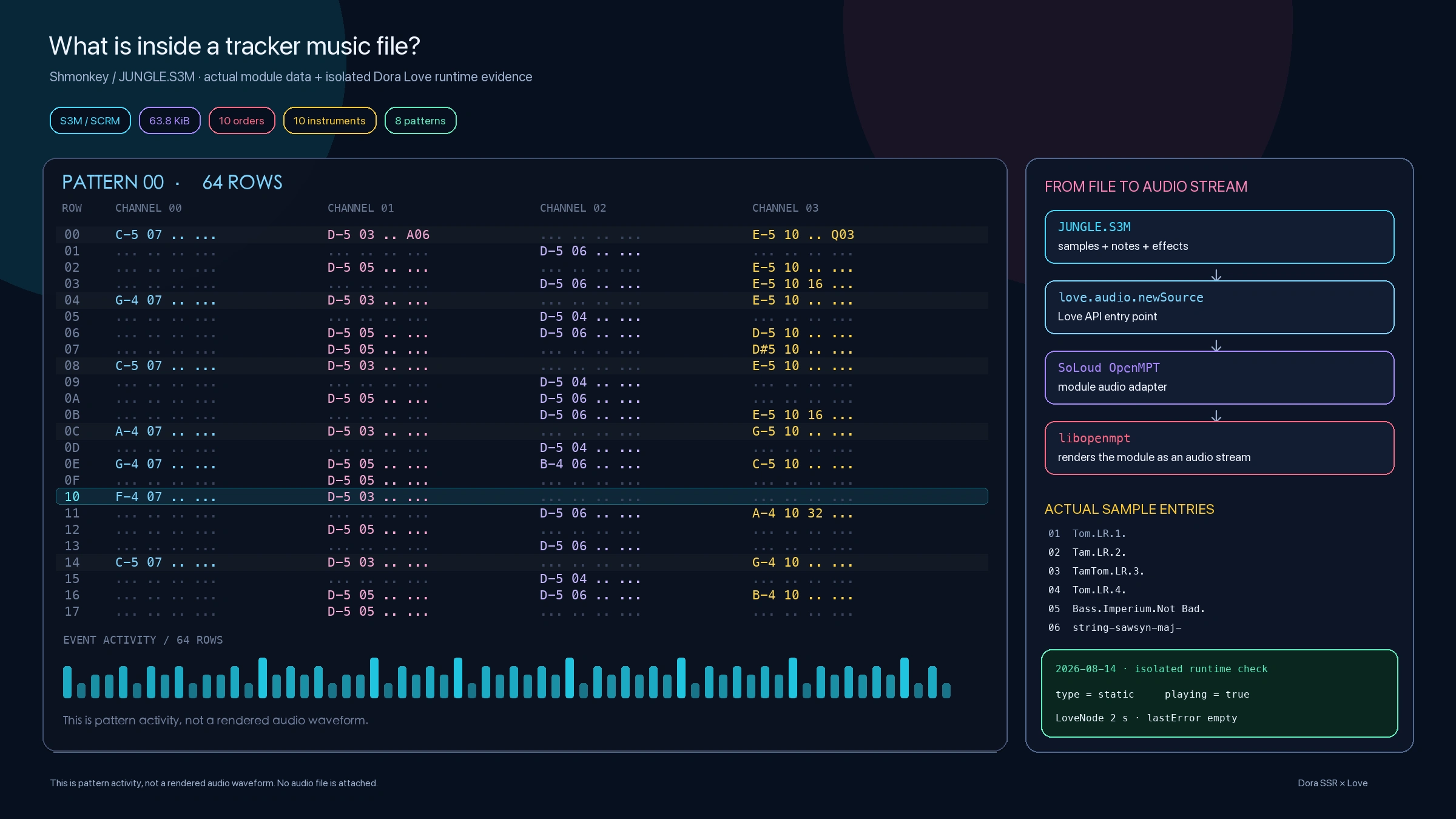The image size is (1456, 819).
Task: Click the ROW column header
Action: 72,208
